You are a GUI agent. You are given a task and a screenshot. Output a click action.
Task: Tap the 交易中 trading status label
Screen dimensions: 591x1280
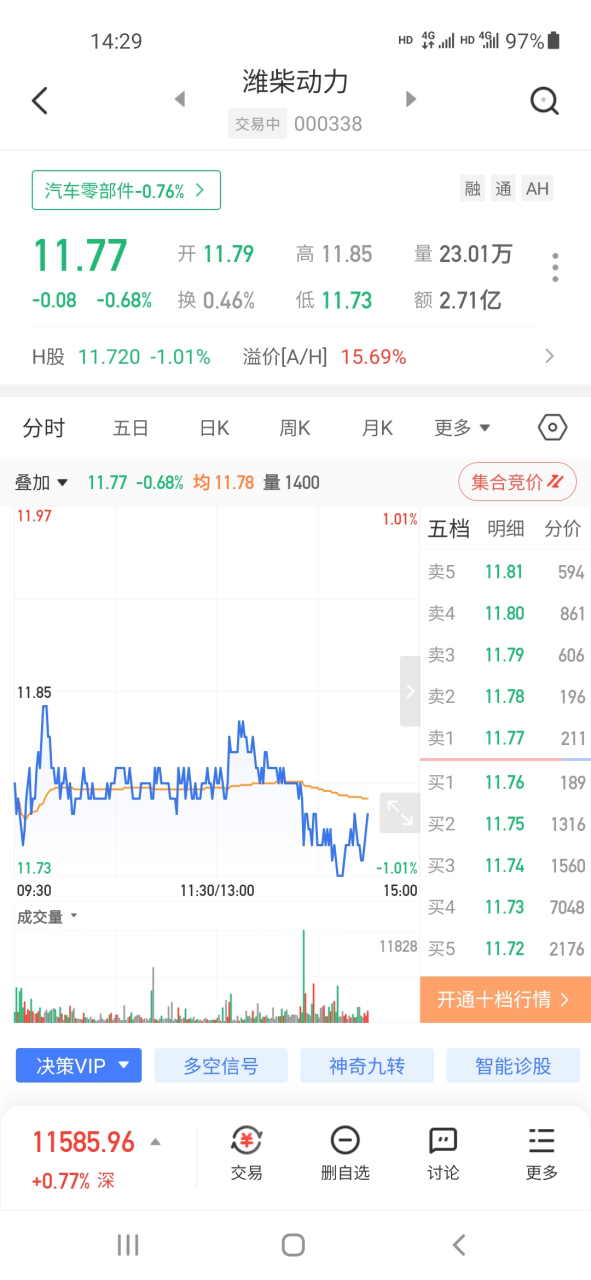[258, 124]
